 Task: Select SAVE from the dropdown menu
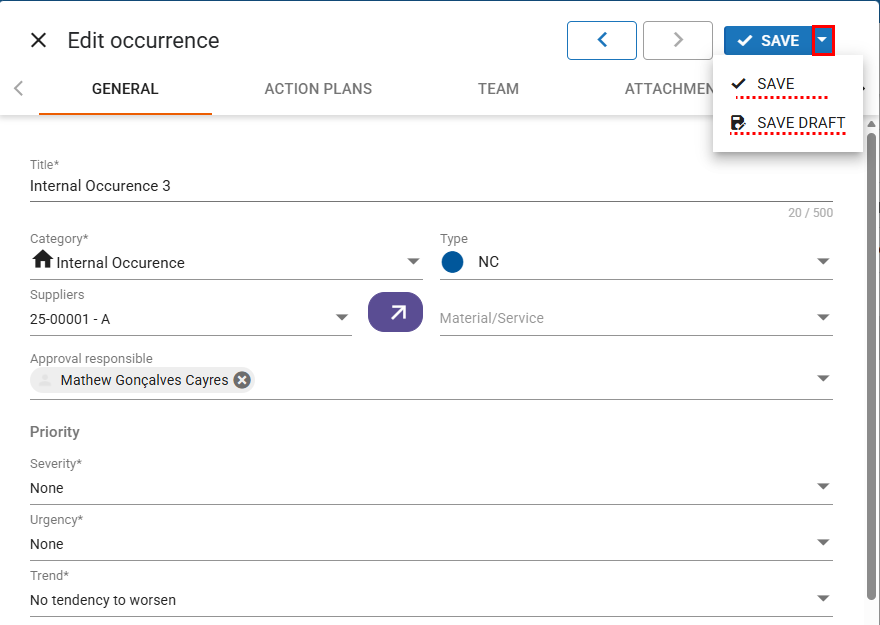(x=775, y=84)
